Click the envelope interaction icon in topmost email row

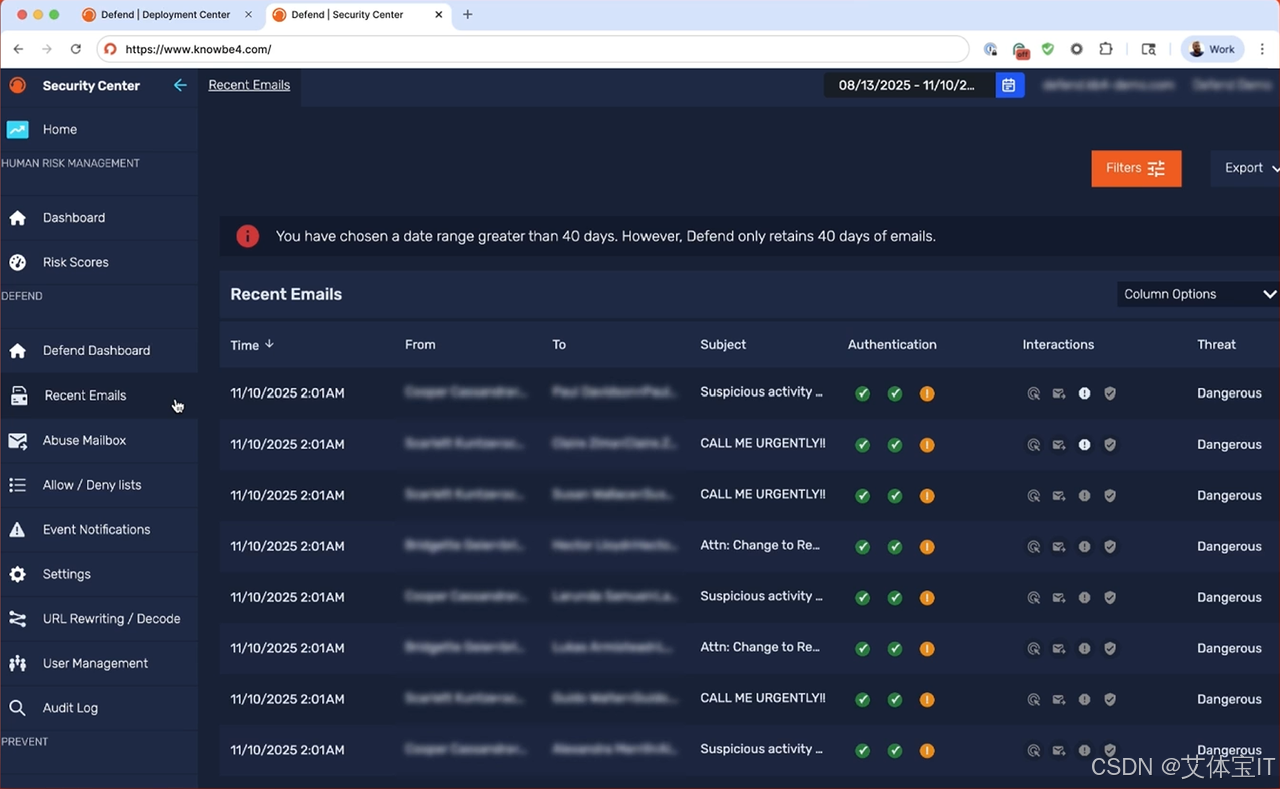pos(1059,393)
